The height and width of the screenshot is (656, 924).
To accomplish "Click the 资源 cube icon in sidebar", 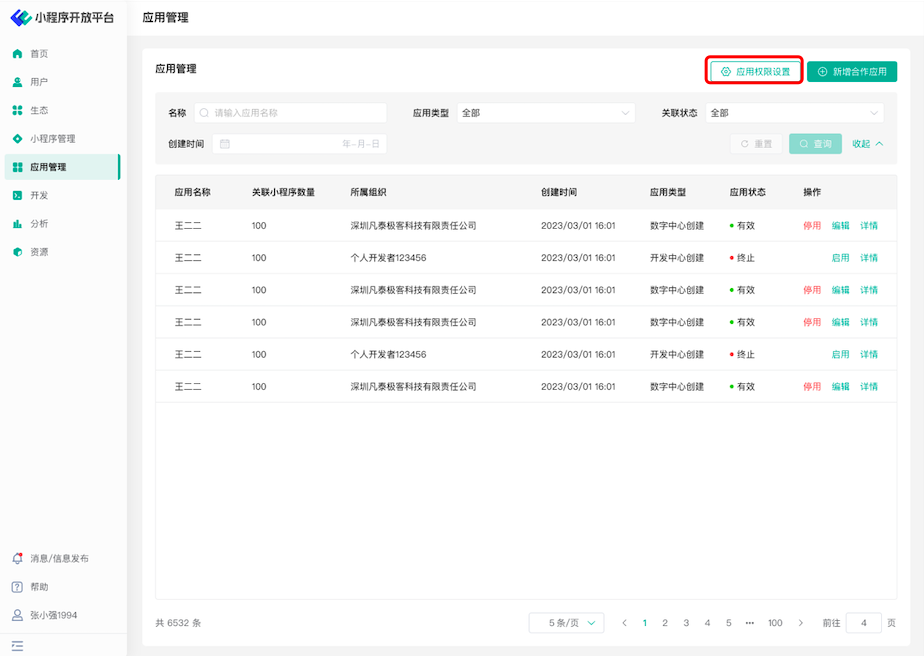I will click(17, 252).
